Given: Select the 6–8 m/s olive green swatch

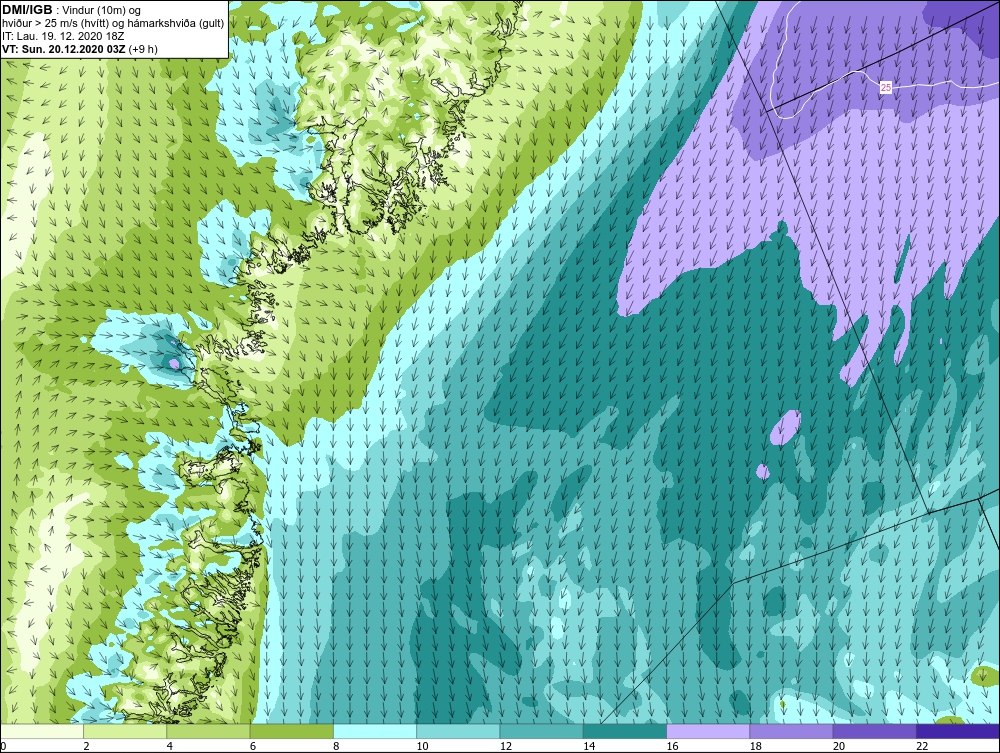Looking at the screenshot, I should tap(291, 731).
